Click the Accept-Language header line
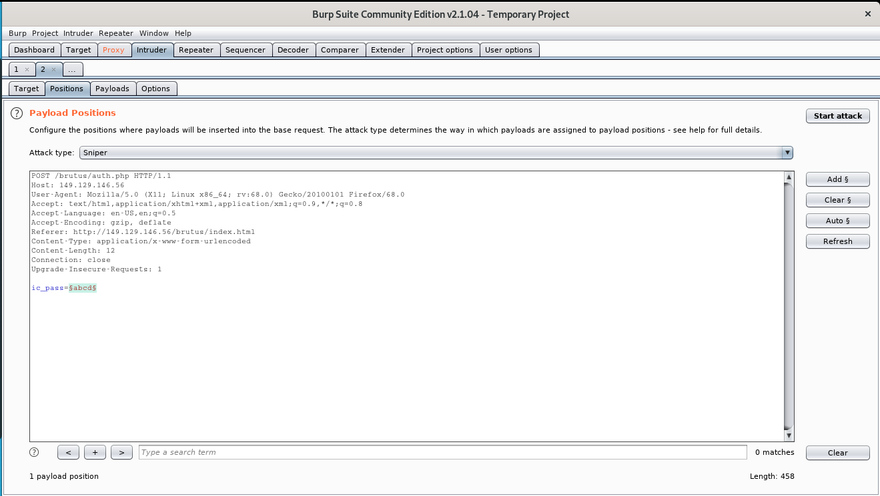880x496 pixels. point(103,213)
